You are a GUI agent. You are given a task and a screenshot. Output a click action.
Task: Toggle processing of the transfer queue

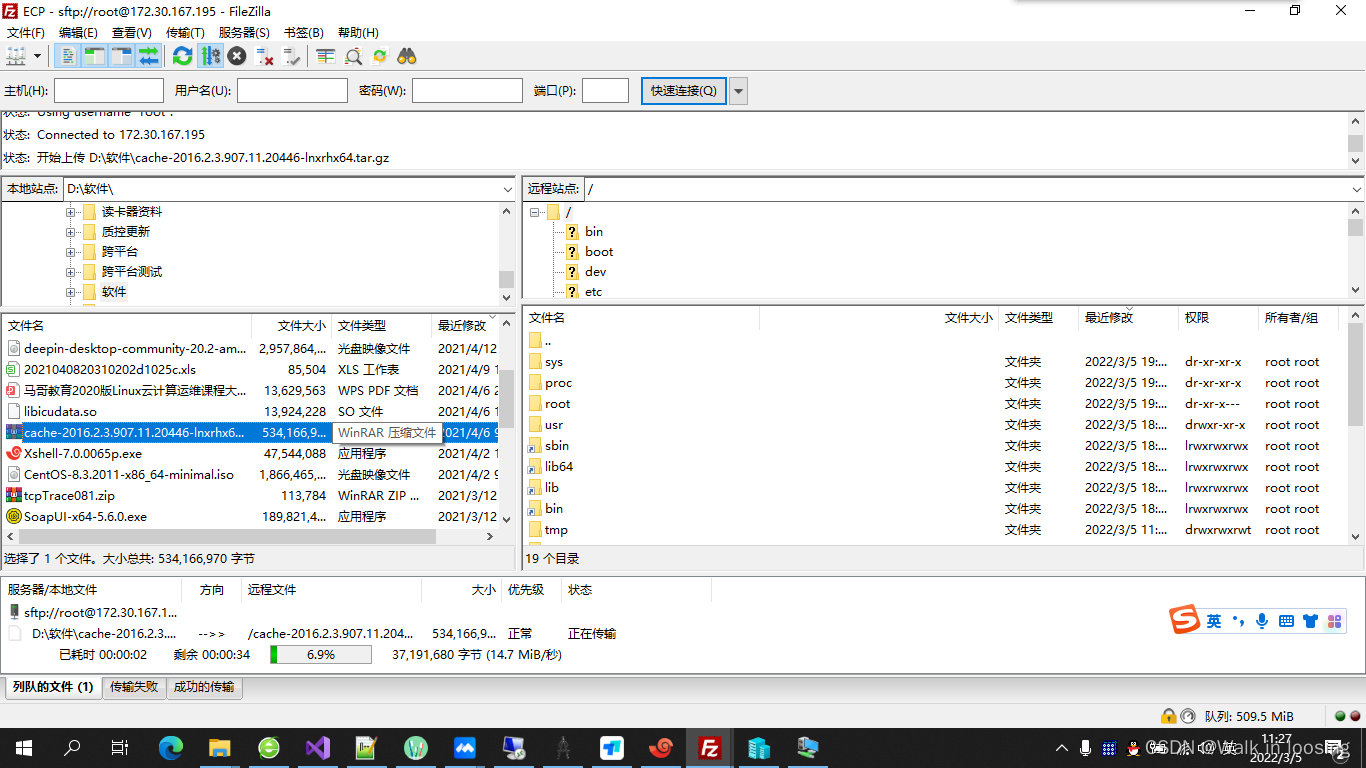tap(210, 56)
